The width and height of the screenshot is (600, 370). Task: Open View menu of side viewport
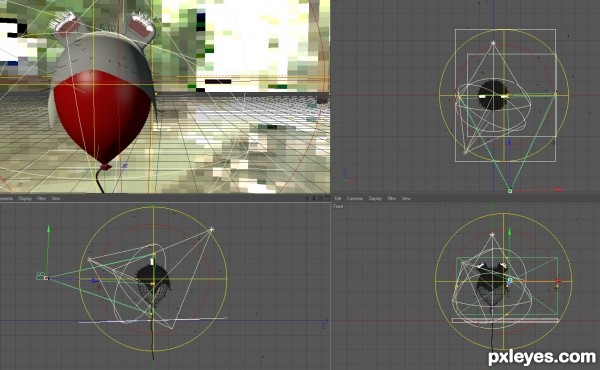tap(56, 199)
